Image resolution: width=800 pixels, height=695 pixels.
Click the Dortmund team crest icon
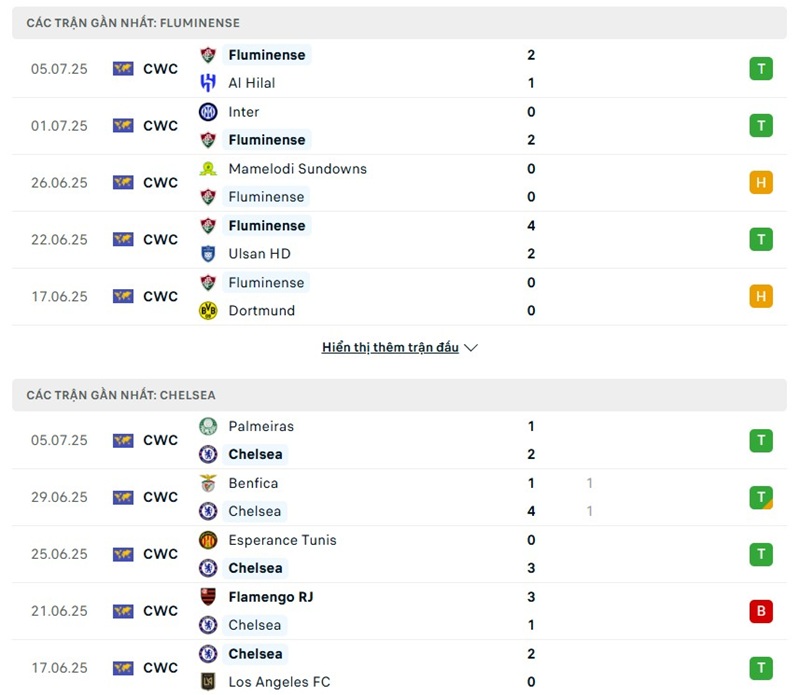click(208, 311)
